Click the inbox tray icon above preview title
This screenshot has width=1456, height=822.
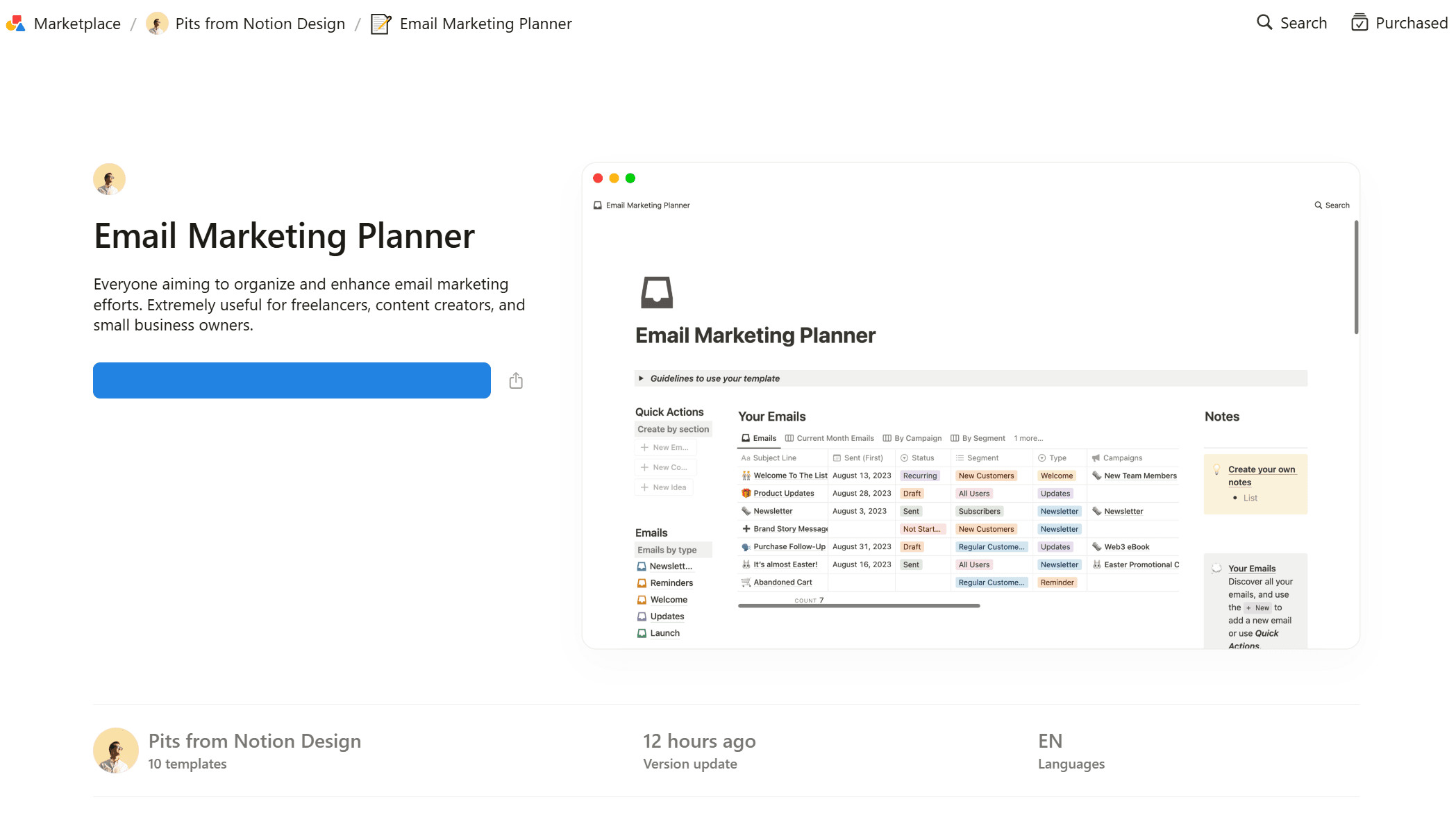coord(656,292)
